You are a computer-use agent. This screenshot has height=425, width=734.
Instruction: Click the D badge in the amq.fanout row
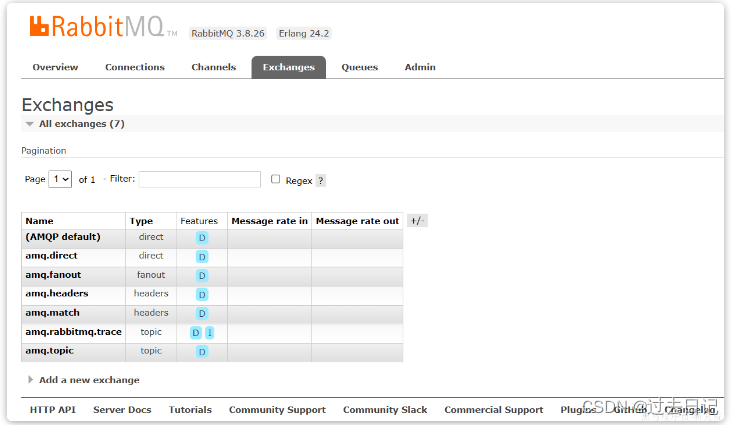(x=202, y=276)
